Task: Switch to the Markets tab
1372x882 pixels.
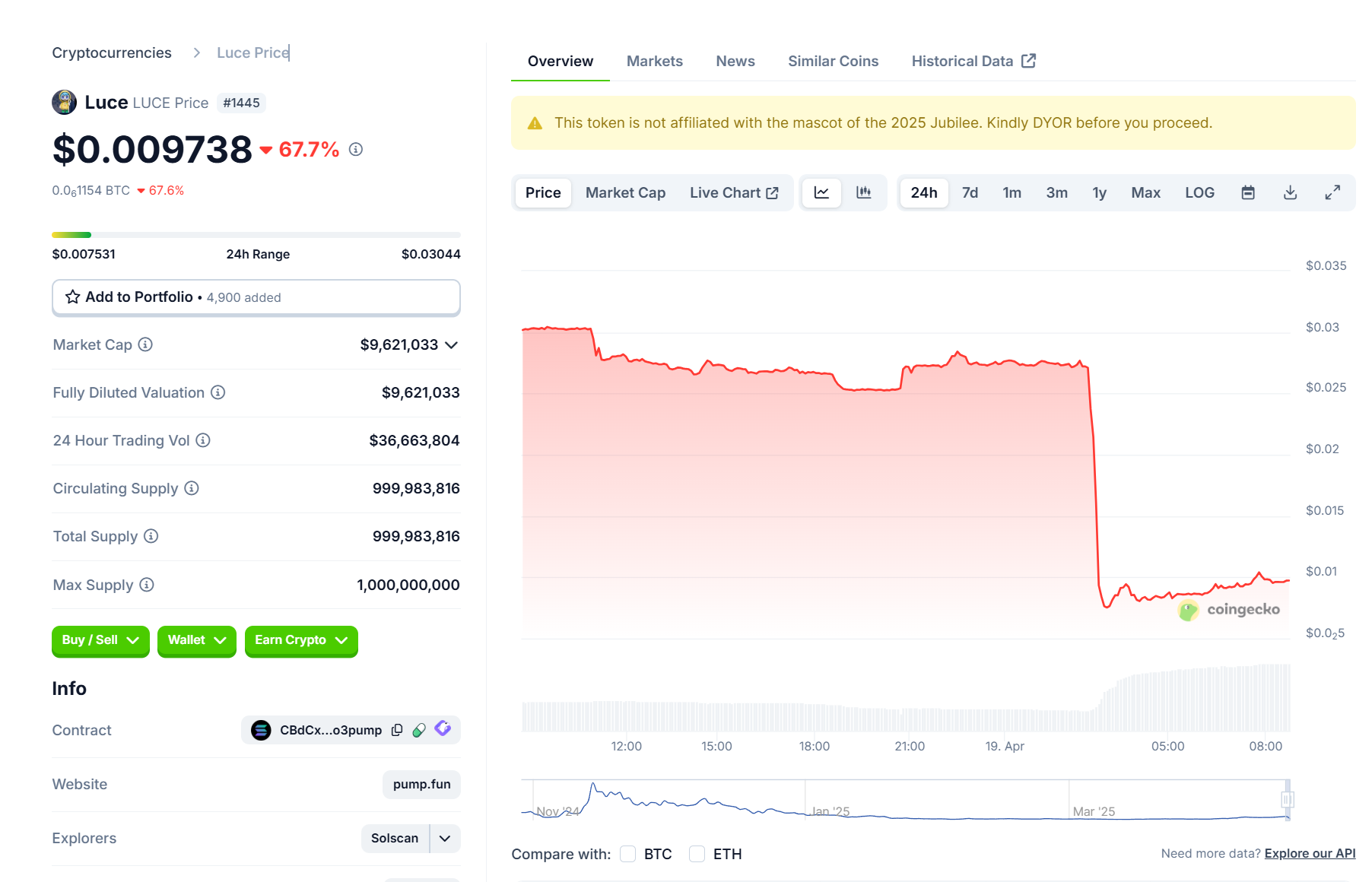Action: [x=654, y=61]
